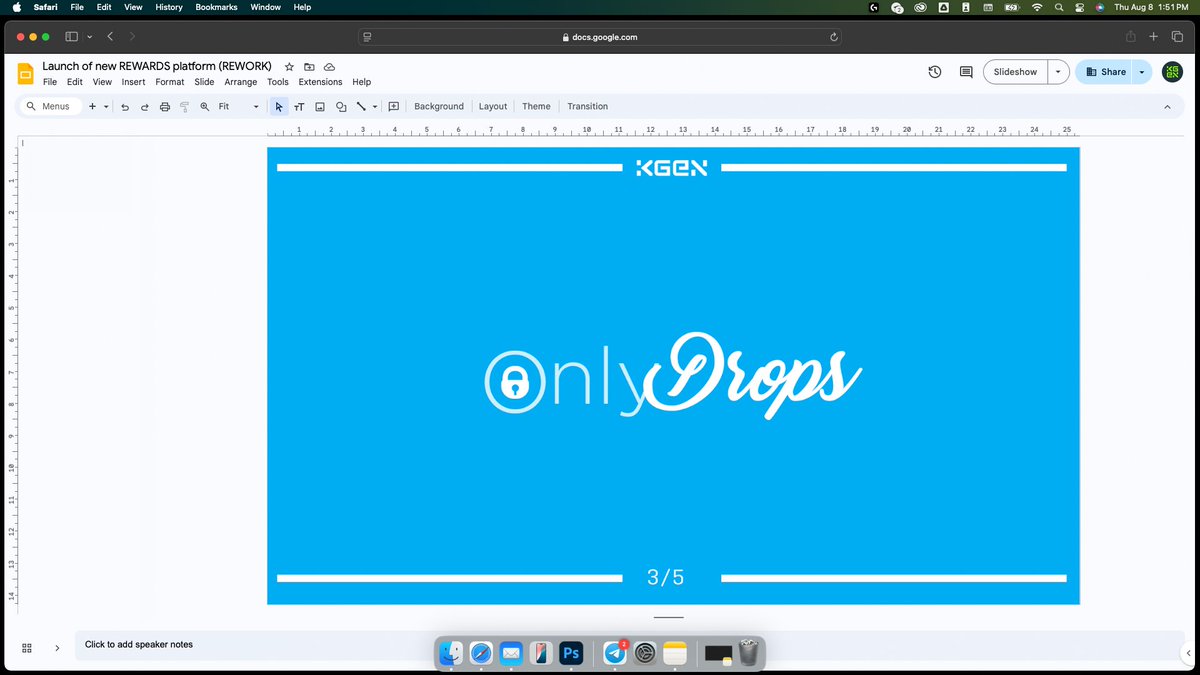Open the Fit zoom dropdown

coord(255,106)
